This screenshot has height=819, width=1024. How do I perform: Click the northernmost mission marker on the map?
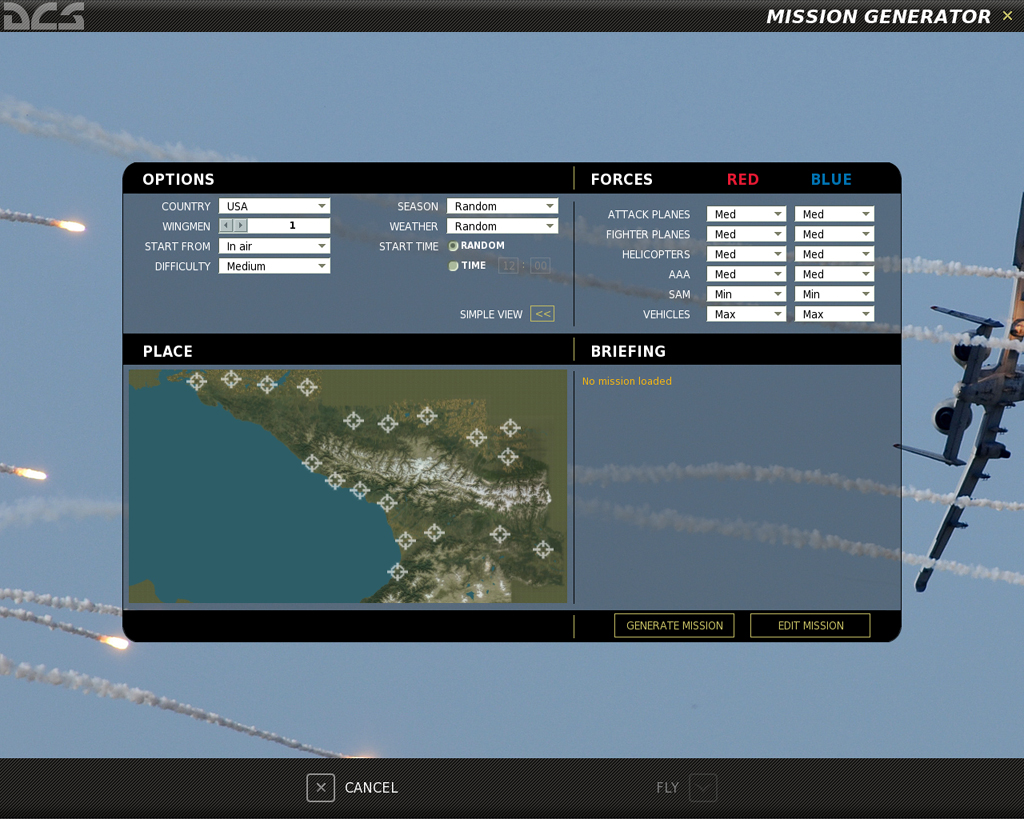tap(232, 379)
